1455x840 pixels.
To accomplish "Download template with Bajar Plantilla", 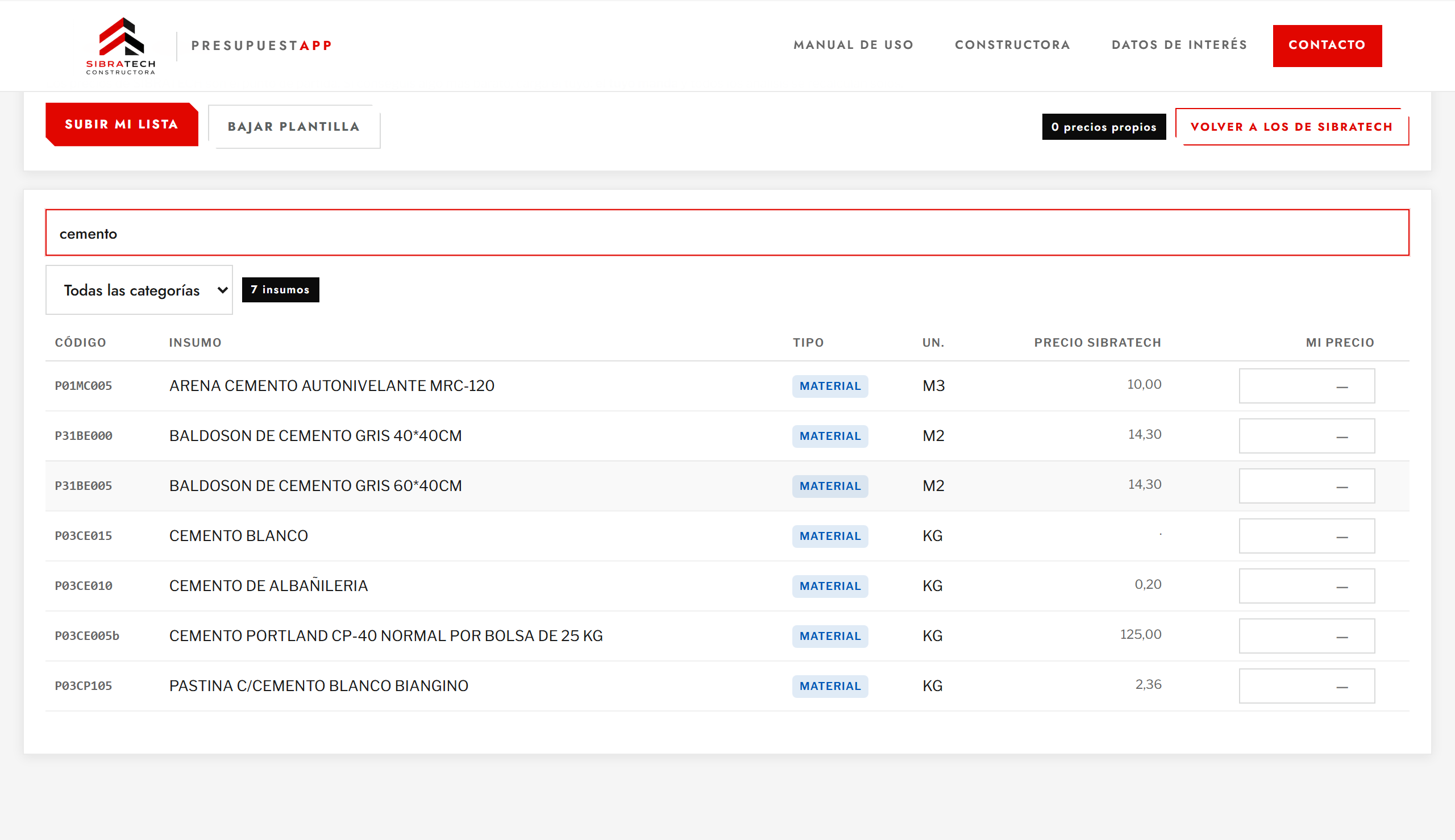I will (294, 126).
